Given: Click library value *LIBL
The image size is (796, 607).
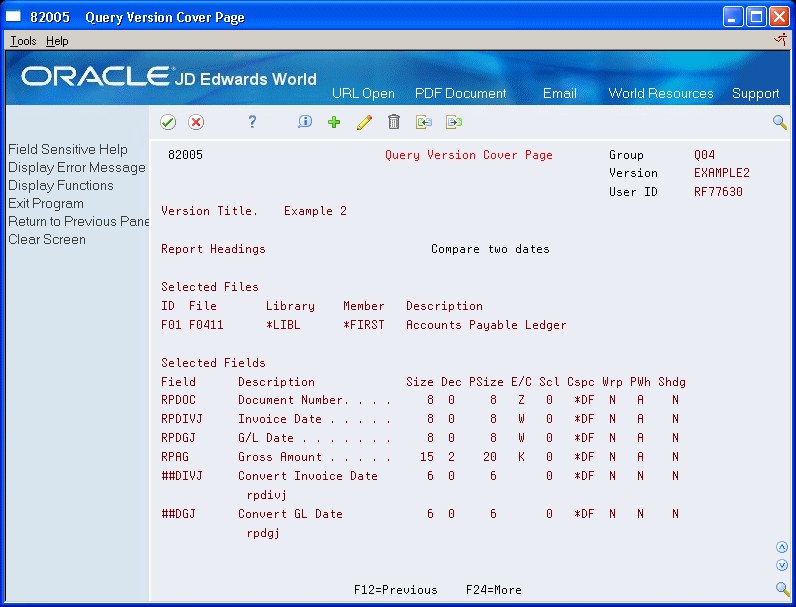Looking at the screenshot, I should 283,325.
